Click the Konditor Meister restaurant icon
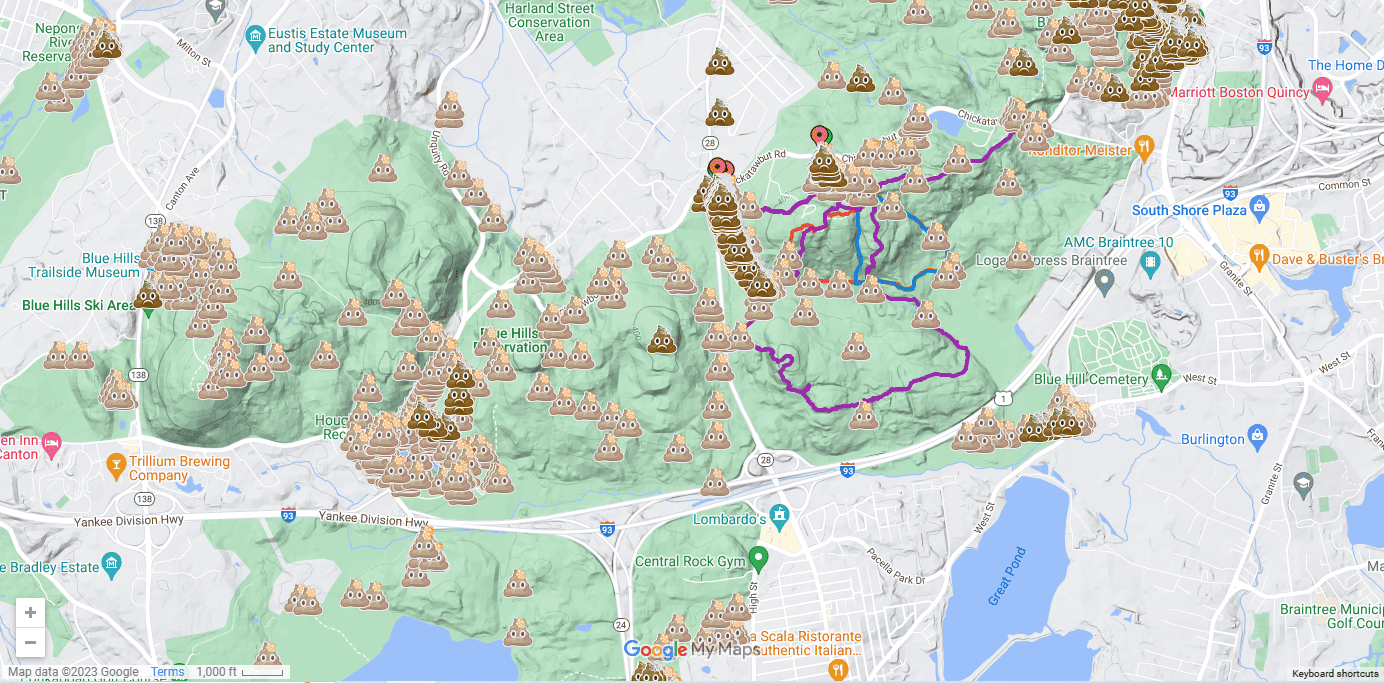The width and height of the screenshot is (1384, 683). 1146,148
